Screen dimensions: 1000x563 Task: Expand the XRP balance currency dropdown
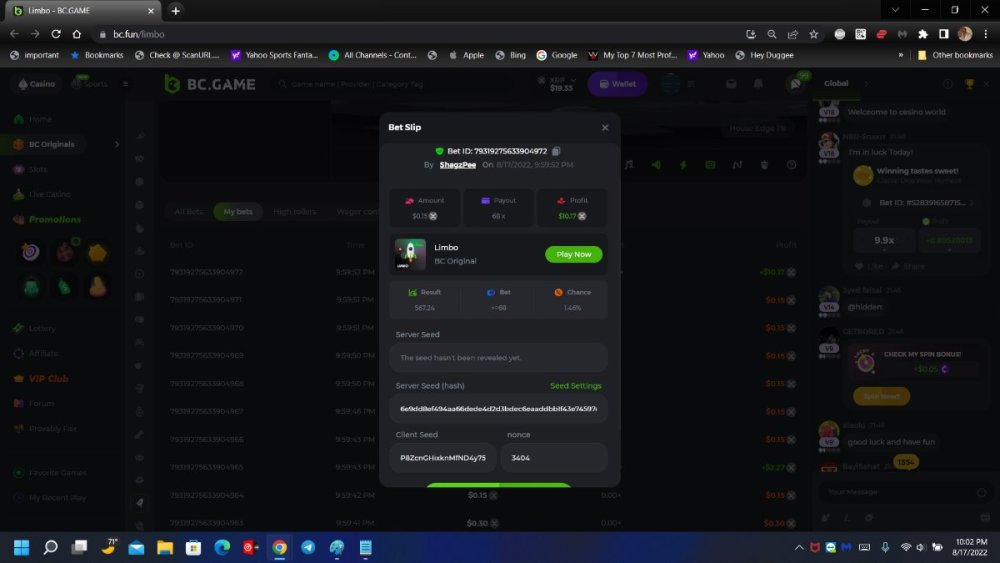573,79
